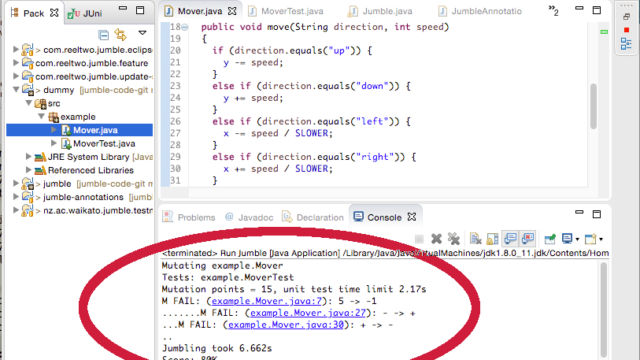Click the Collapse All icon in Package Explorer
The width and height of the screenshot is (640, 360).
pyautogui.click(x=104, y=35)
